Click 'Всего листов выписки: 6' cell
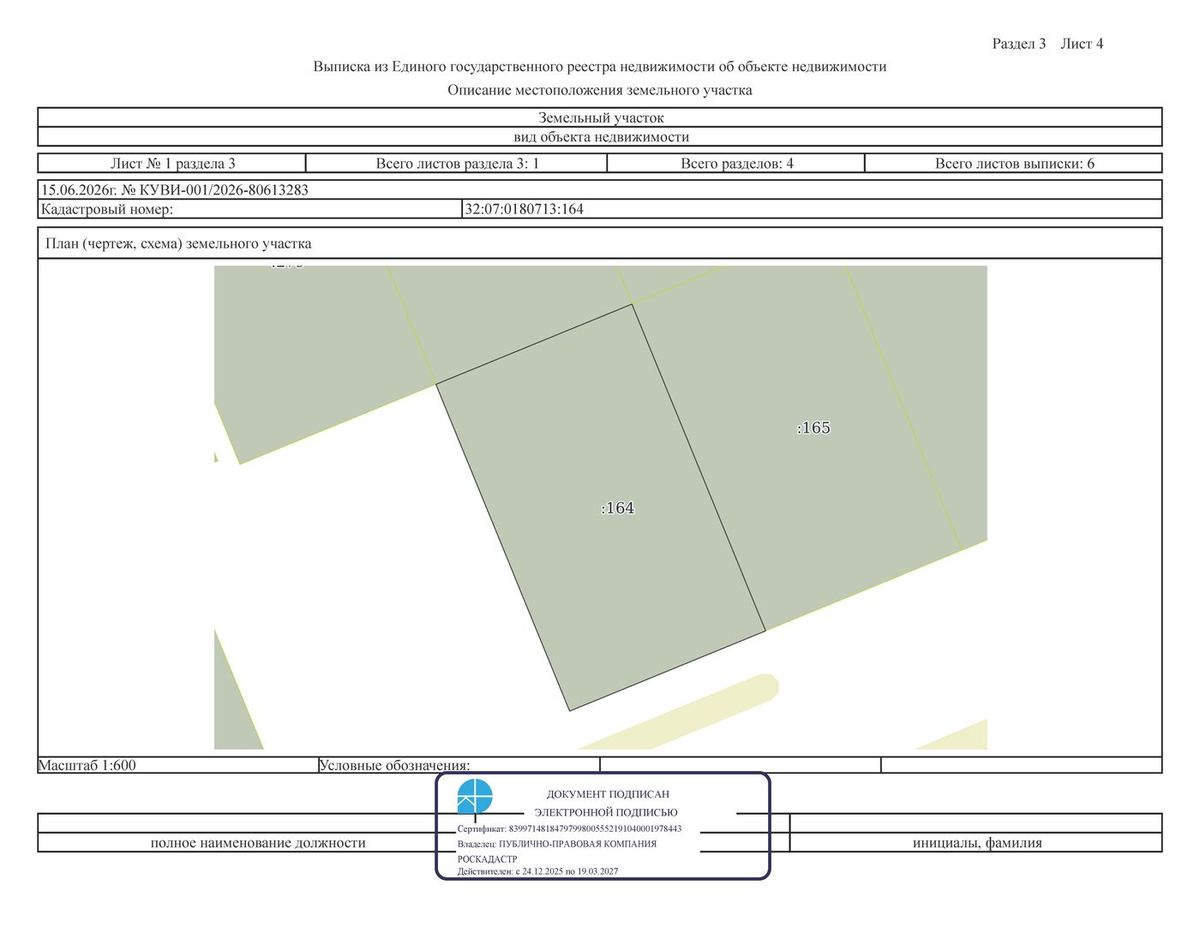The width and height of the screenshot is (1200, 927). [x=1014, y=163]
